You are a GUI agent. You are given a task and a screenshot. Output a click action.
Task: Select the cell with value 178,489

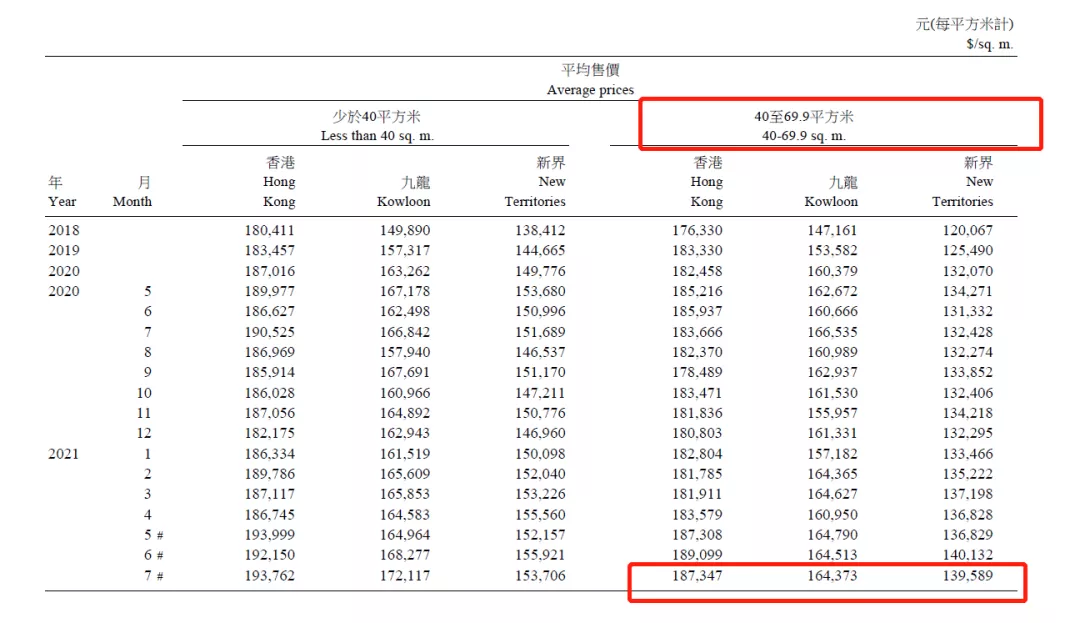pyautogui.click(x=698, y=373)
